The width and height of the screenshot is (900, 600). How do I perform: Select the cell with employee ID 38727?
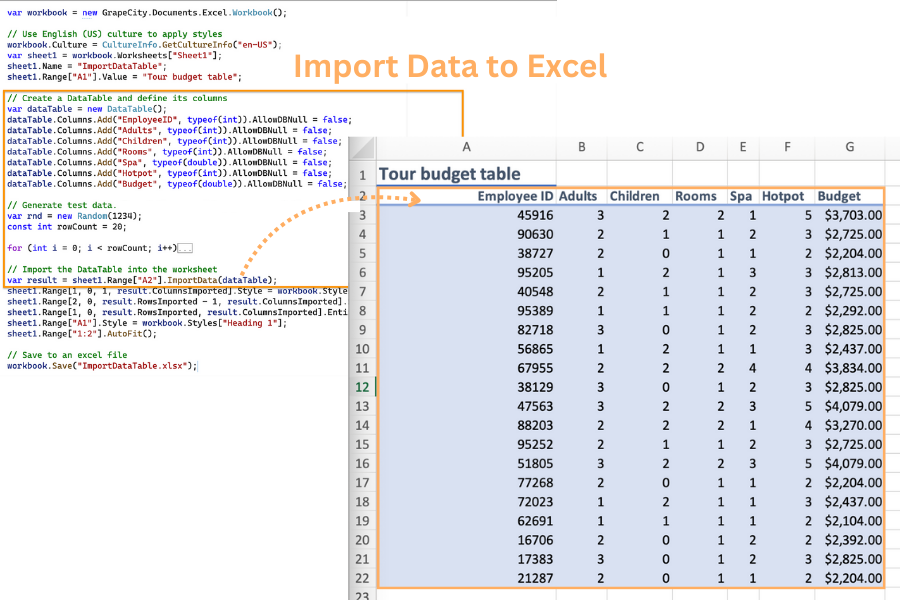pyautogui.click(x=466, y=253)
